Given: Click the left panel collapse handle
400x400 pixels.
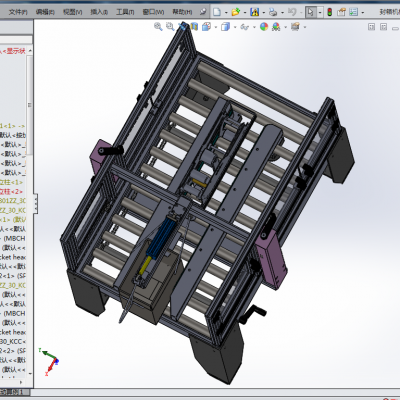Looking at the screenshot, I should point(36,204).
